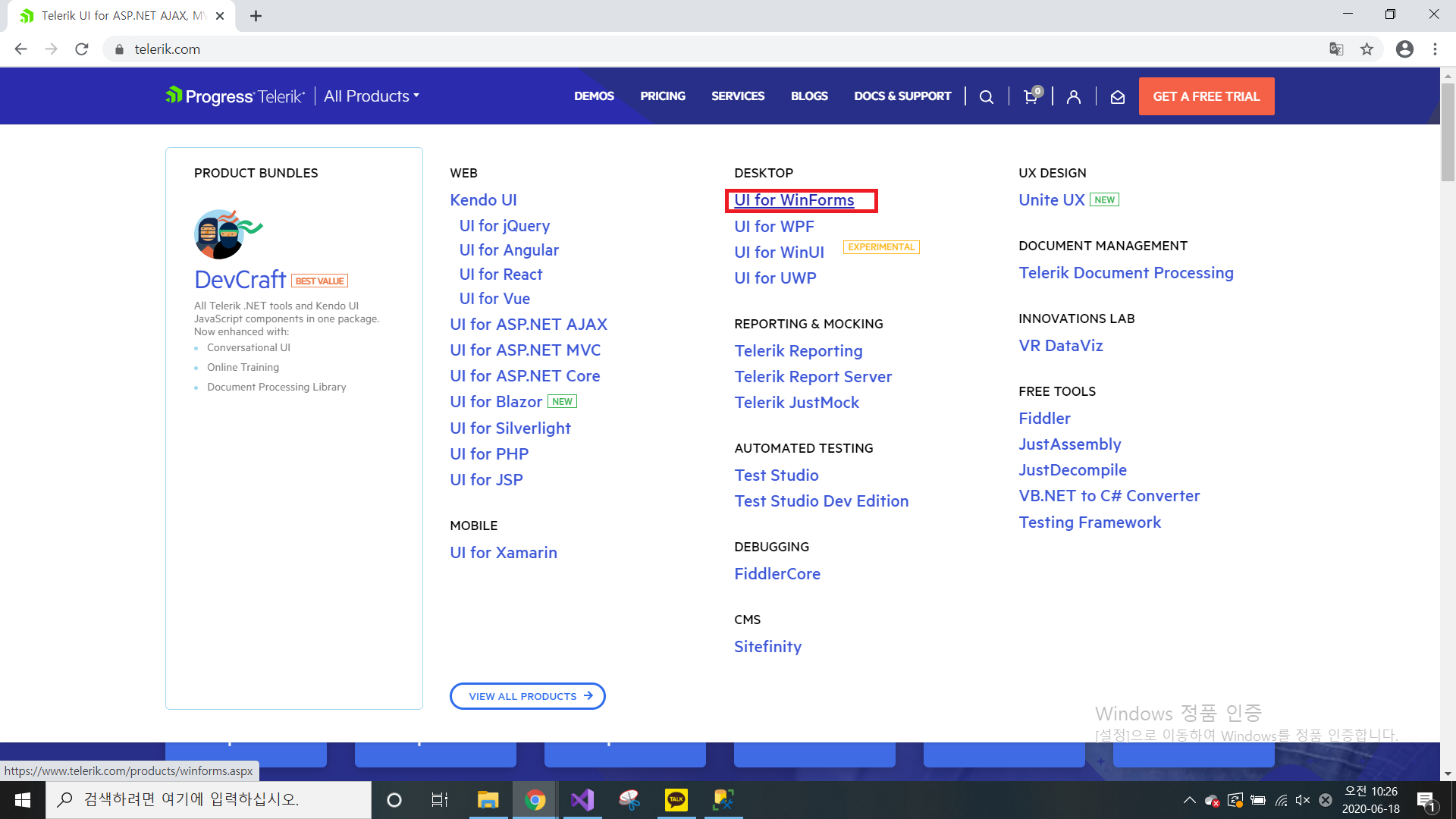Expand hidden system tray icons chevron
Screen dimensions: 1456x819
1189,800
